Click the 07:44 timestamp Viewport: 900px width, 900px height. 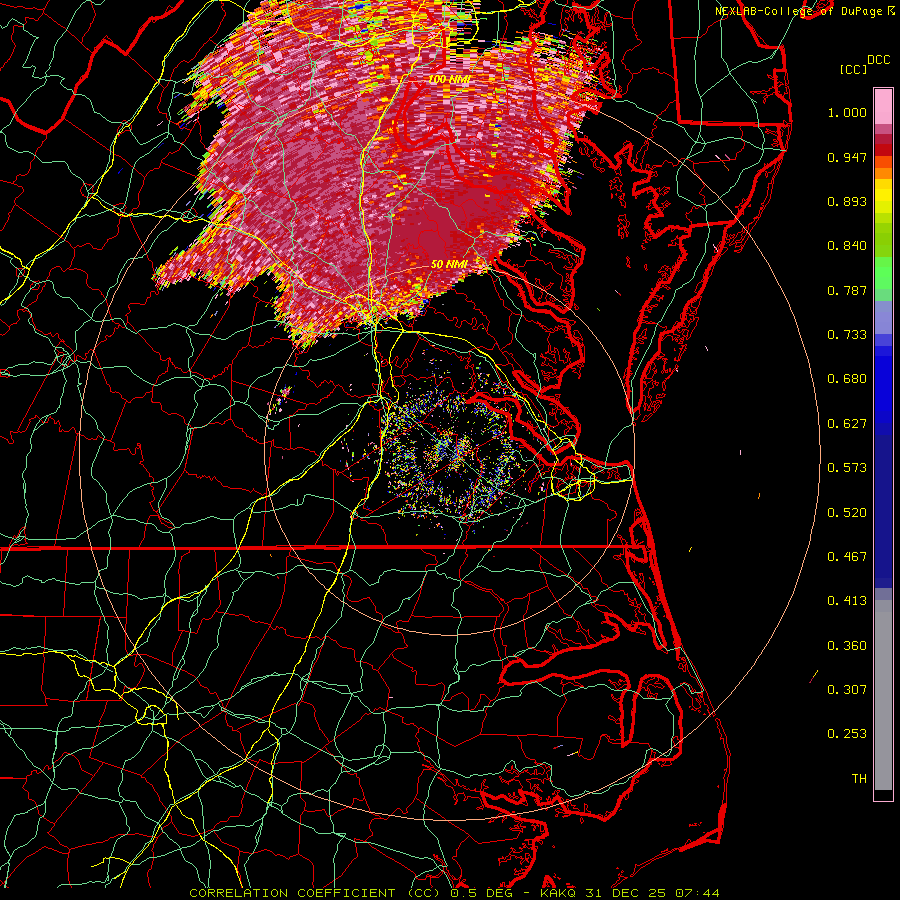[x=696, y=893]
